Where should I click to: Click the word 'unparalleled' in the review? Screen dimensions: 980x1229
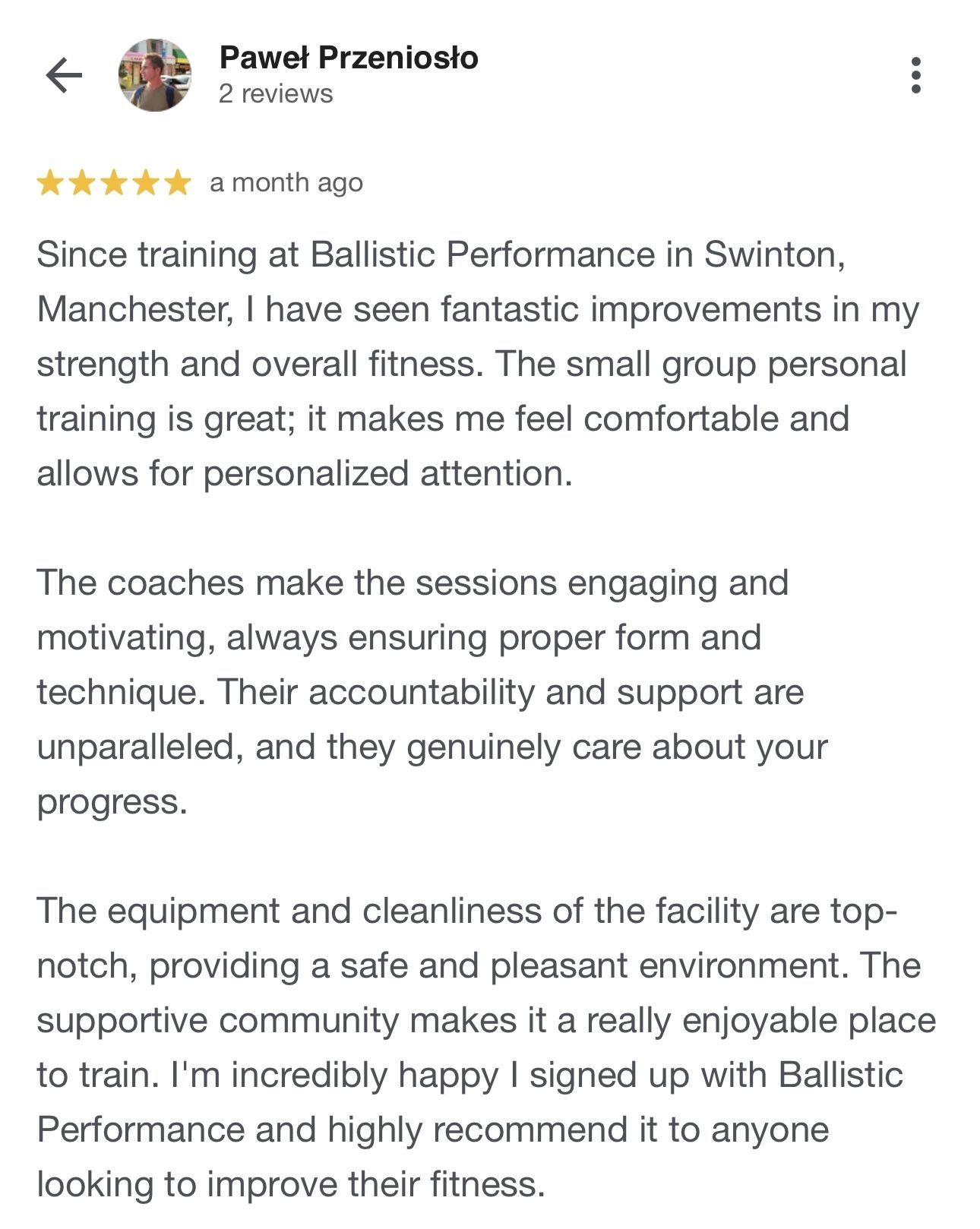(x=140, y=747)
